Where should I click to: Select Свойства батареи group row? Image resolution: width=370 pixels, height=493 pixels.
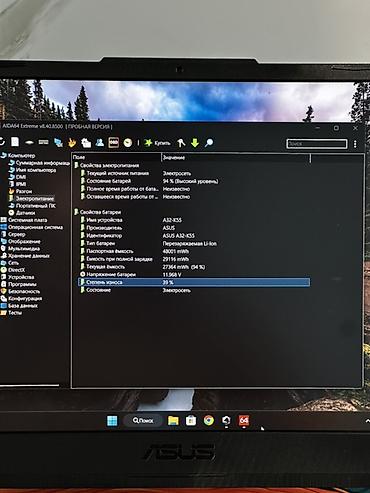point(97,212)
